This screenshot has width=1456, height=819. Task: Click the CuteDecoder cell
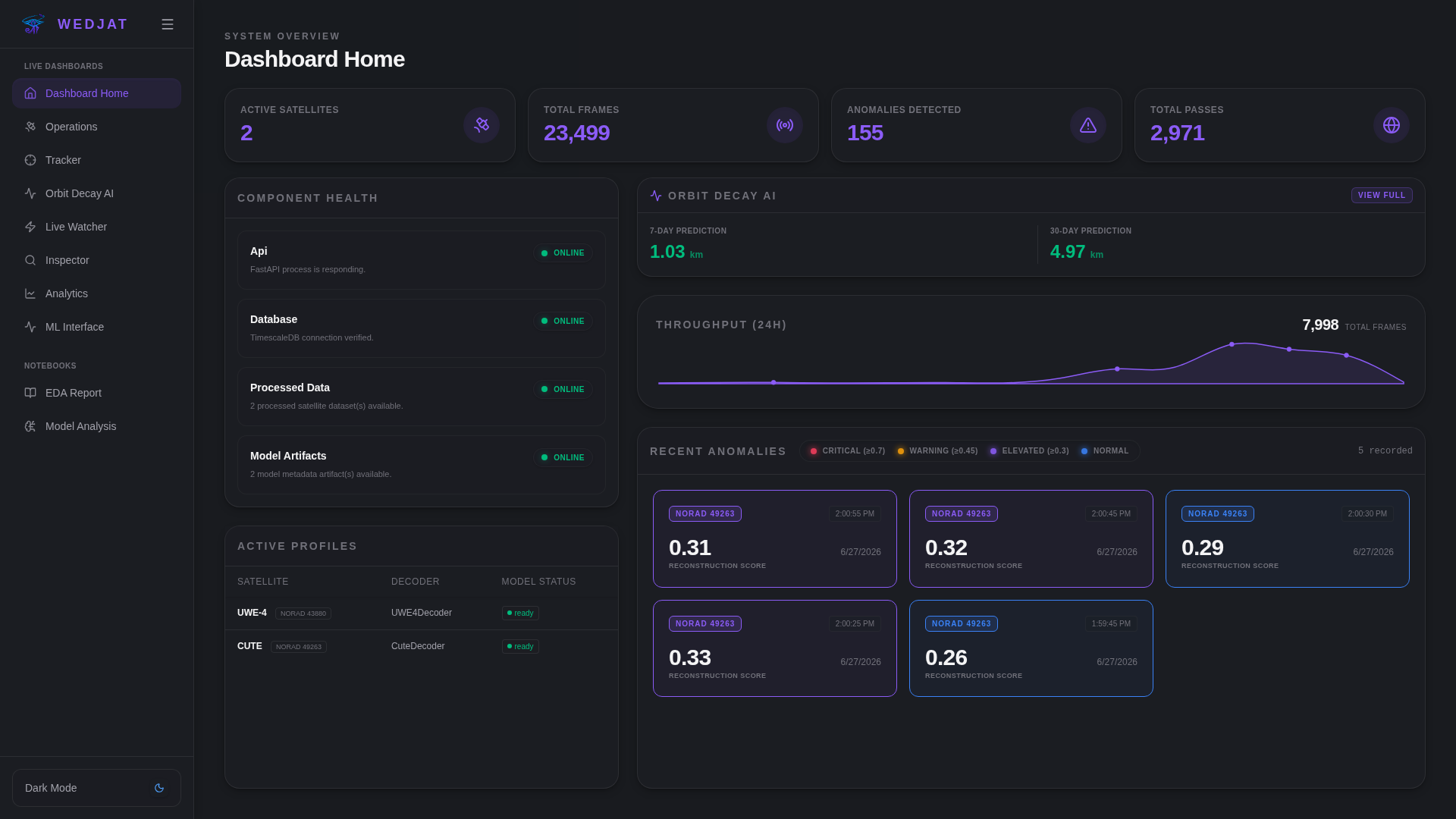418,646
